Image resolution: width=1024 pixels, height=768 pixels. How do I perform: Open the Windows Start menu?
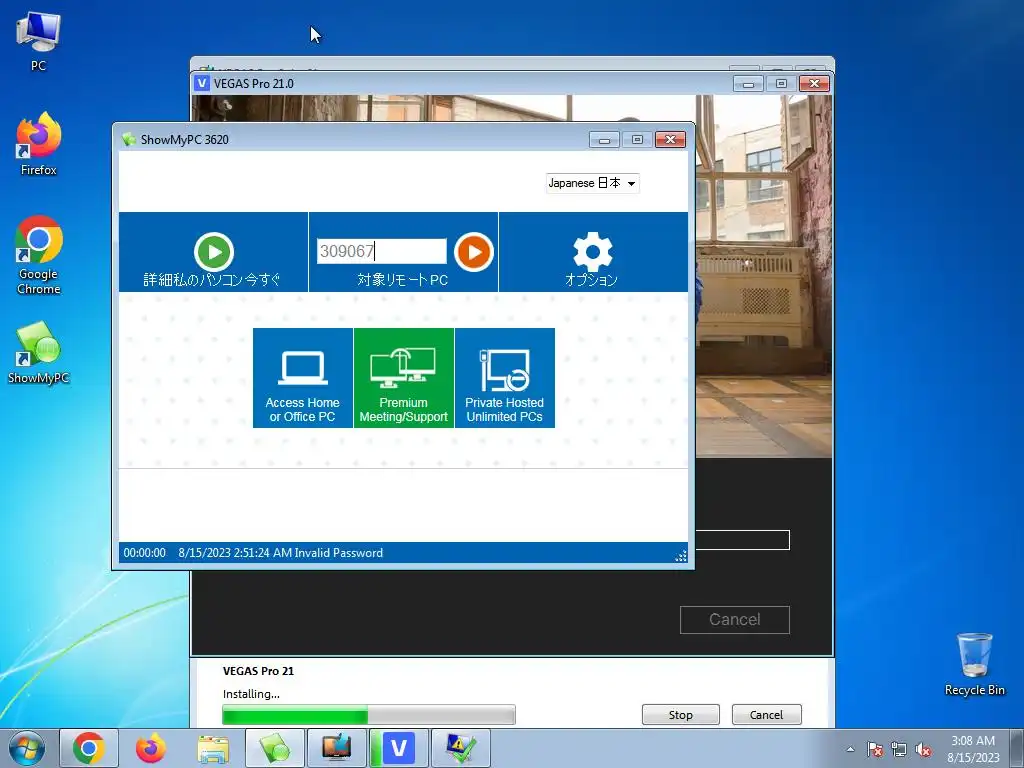coord(26,748)
